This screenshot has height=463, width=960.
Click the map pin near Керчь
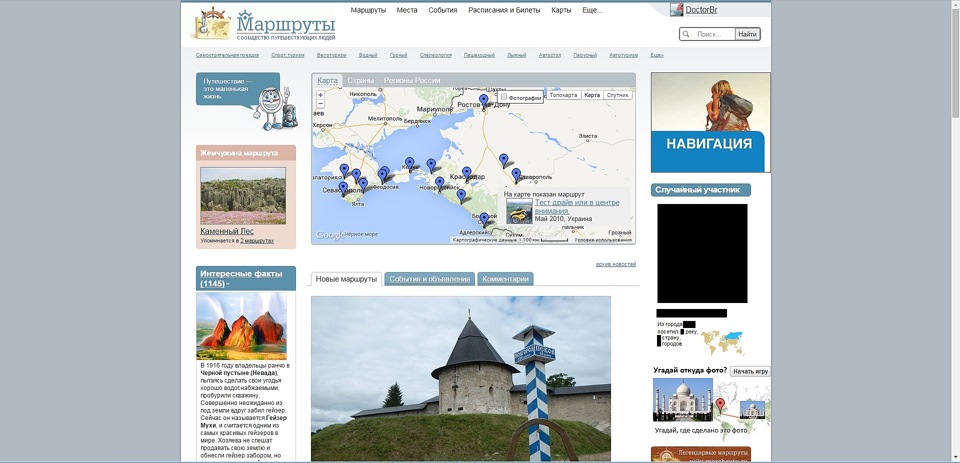410,164
